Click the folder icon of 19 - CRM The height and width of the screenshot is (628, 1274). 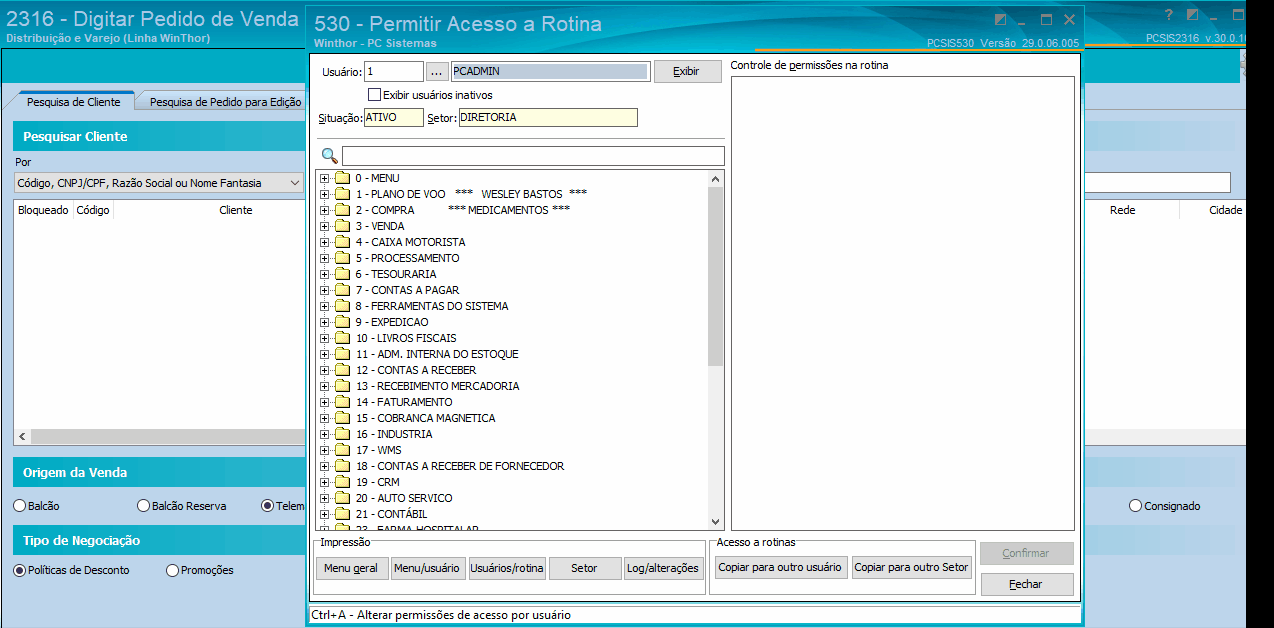coord(341,482)
